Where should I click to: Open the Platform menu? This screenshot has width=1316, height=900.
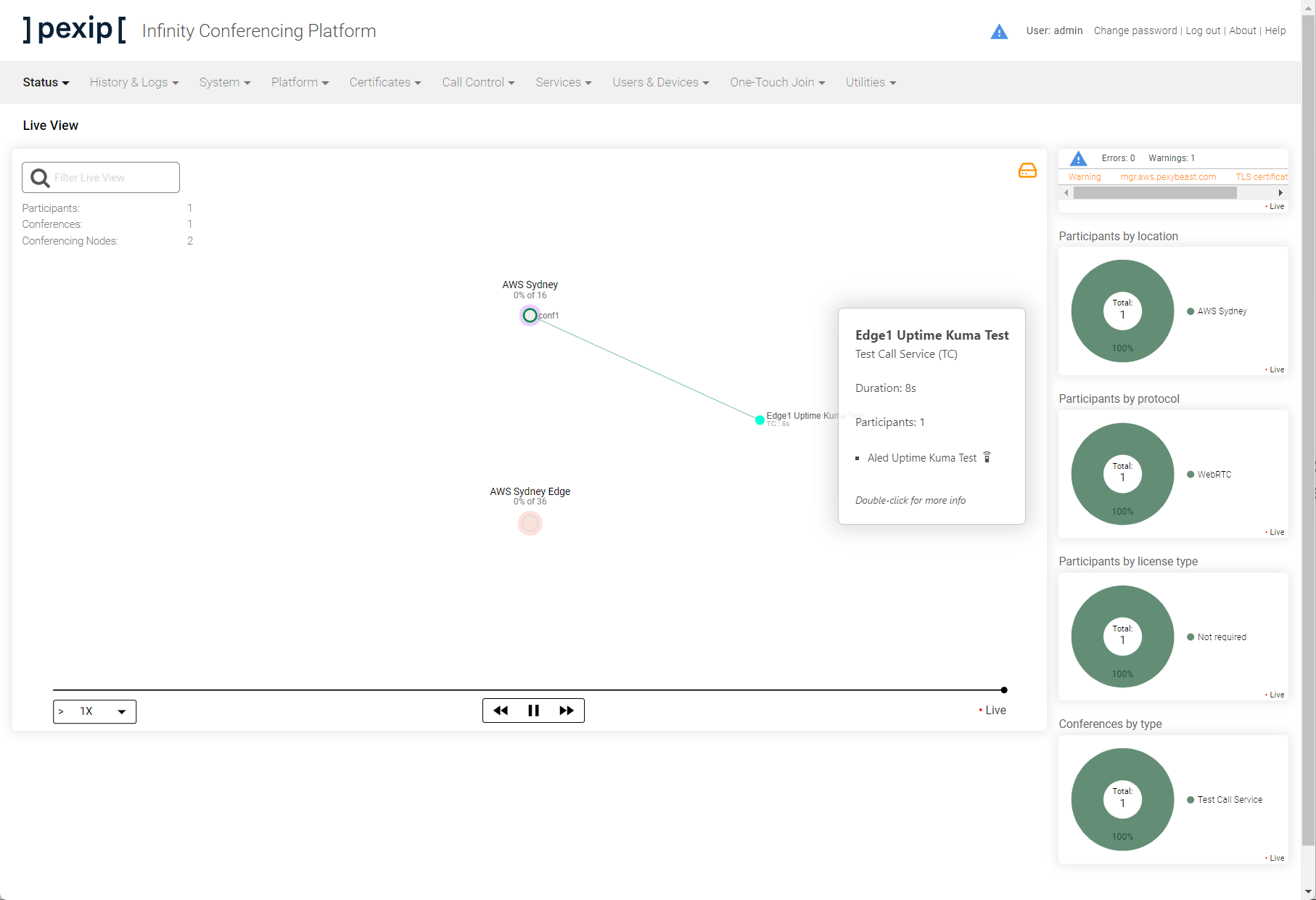coord(300,83)
